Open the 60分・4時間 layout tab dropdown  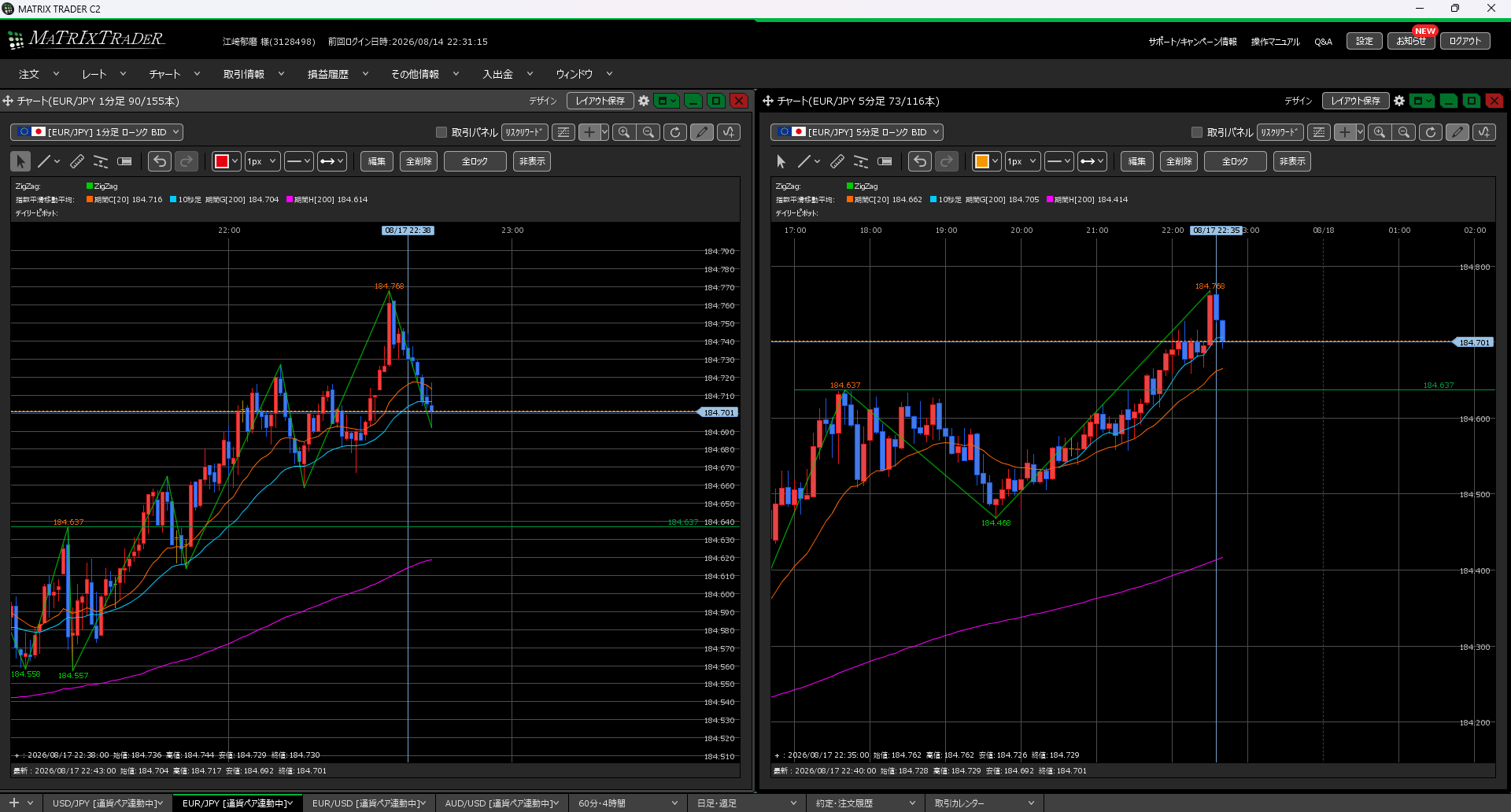tap(674, 803)
